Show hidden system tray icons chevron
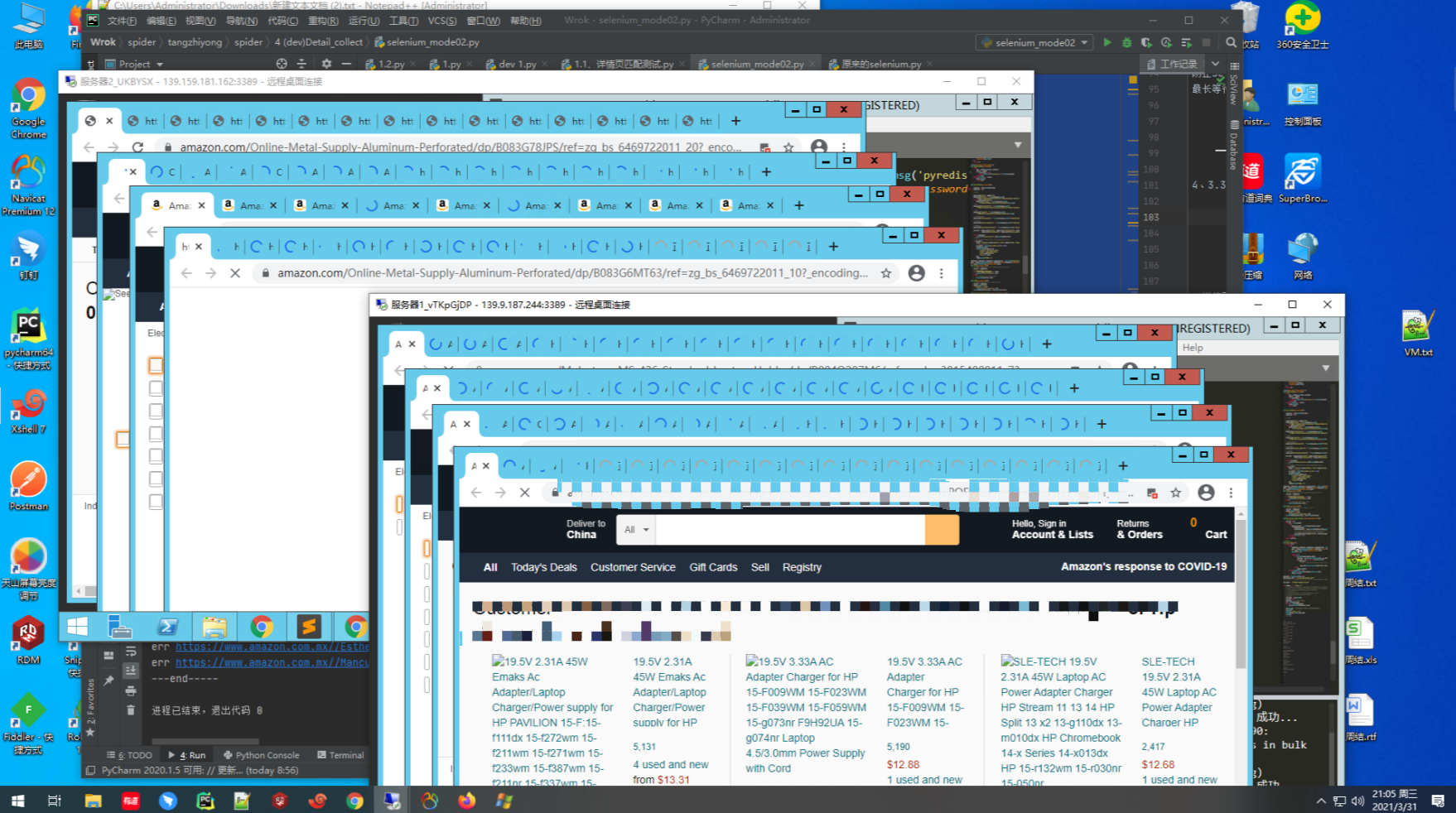 pos(1321,801)
